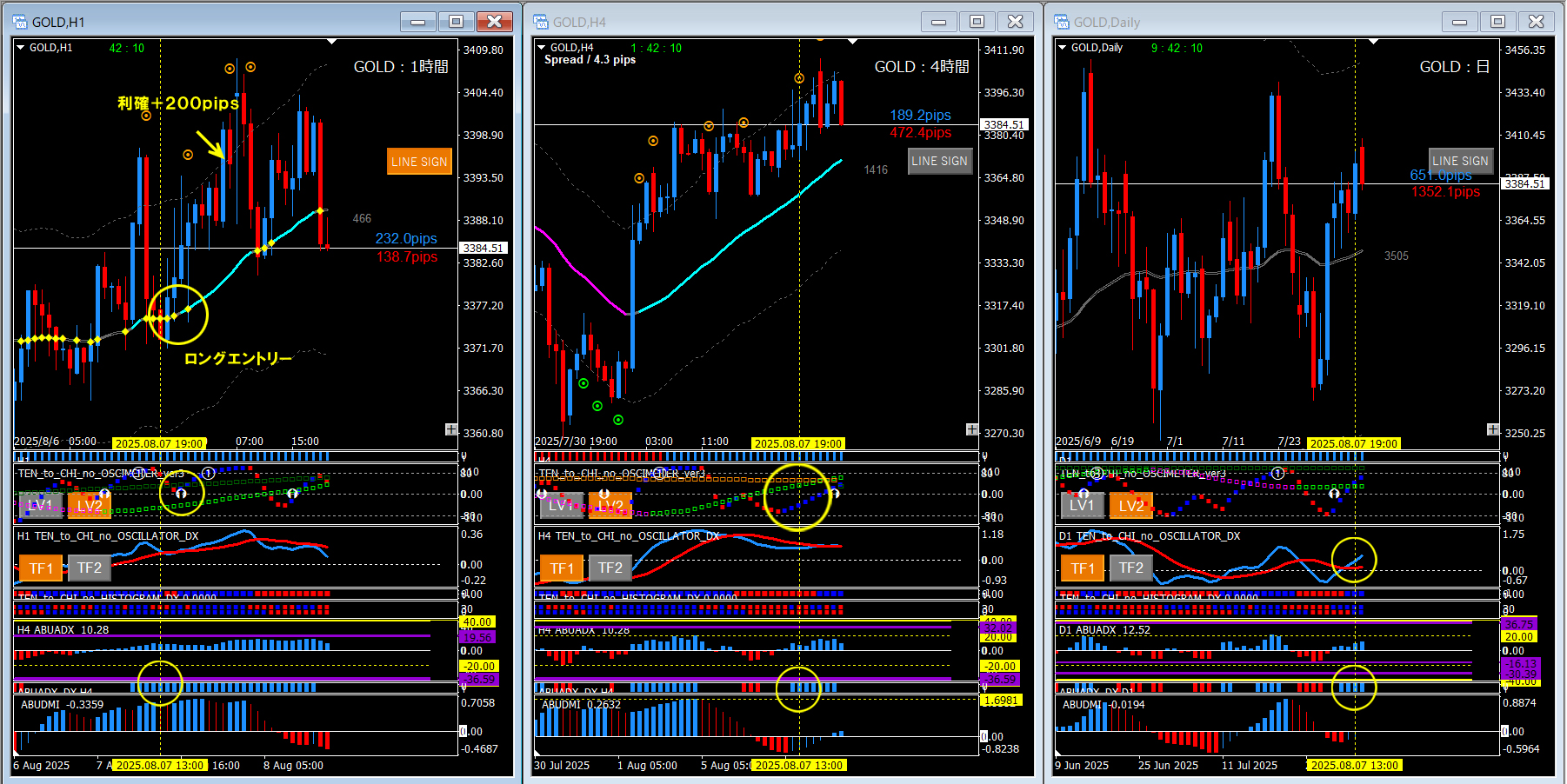The width and height of the screenshot is (1567, 784).
Task: Toggle LV2 in the GOLD,Daily chart
Action: [1131, 505]
